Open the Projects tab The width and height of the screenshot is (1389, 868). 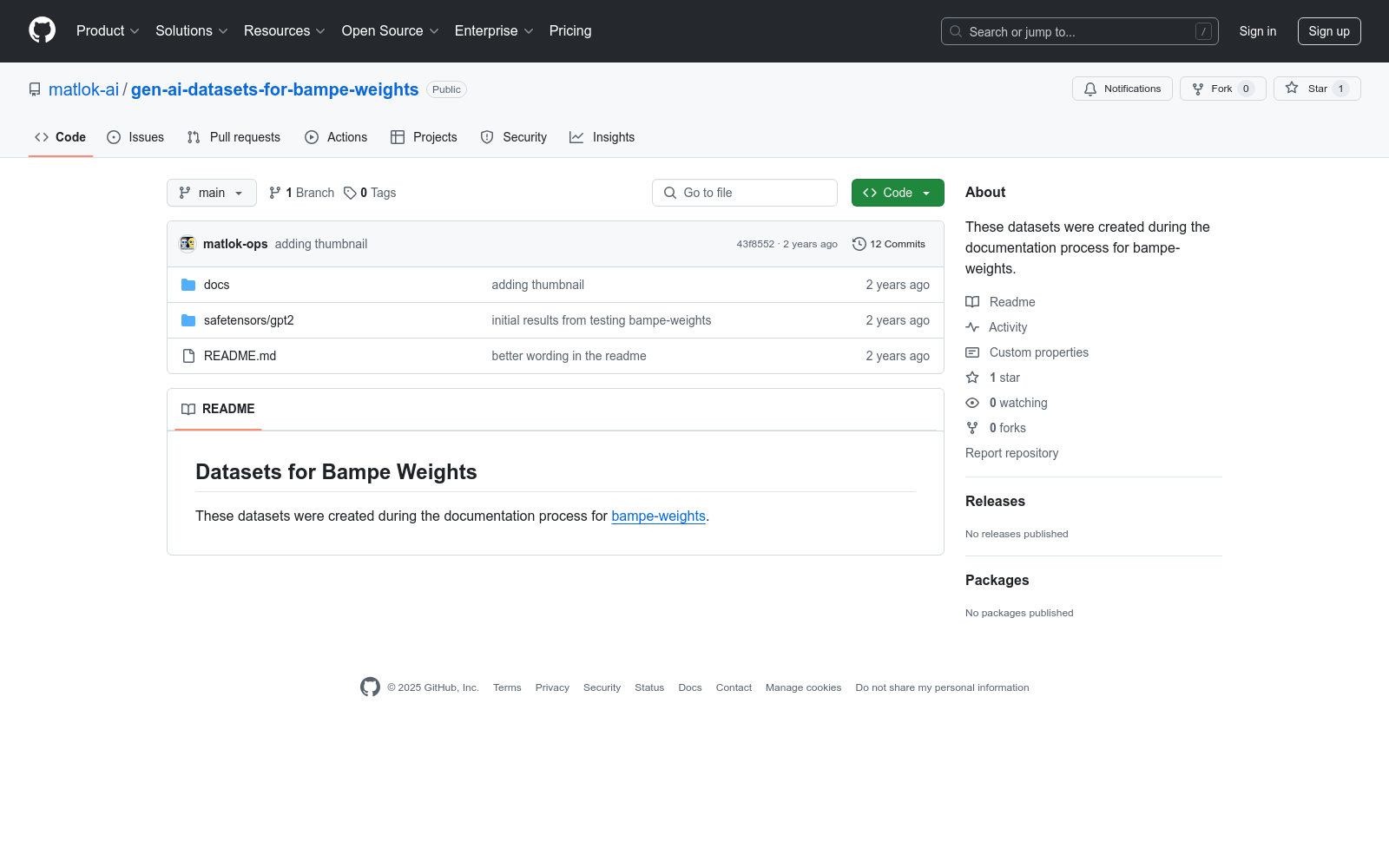(424, 137)
